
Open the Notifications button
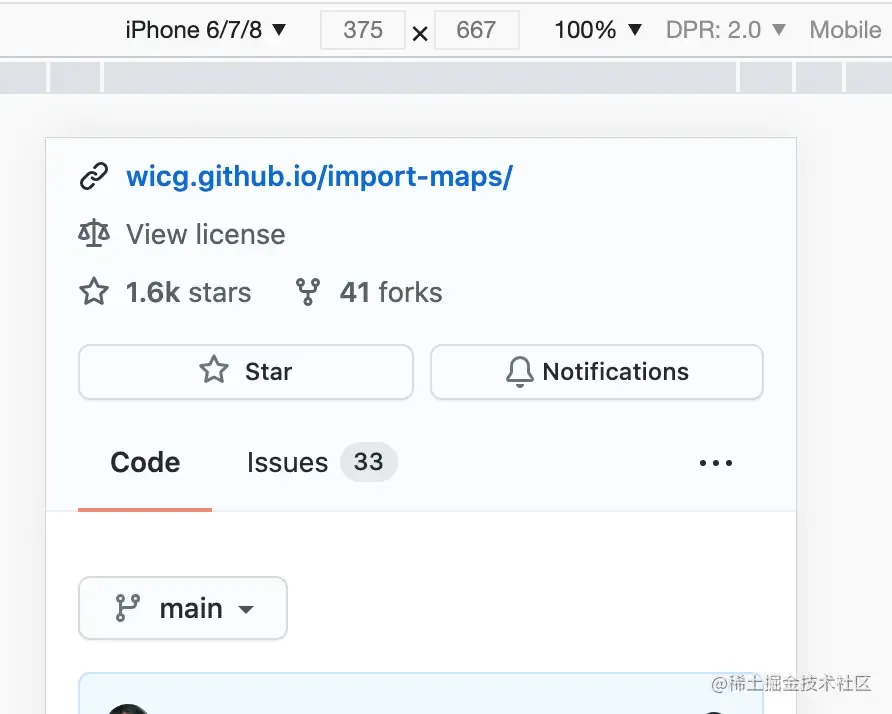pos(597,372)
